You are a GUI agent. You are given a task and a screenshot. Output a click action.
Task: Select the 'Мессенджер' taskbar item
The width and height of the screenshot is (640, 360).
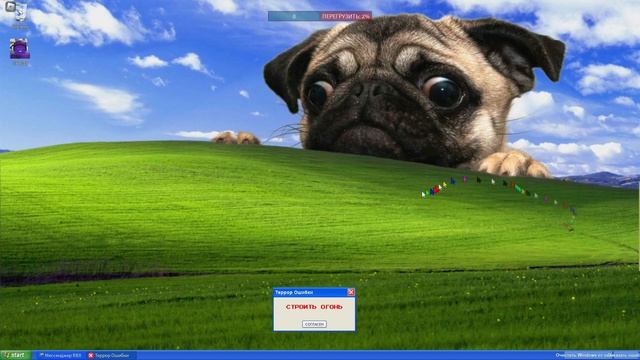click(x=60, y=356)
